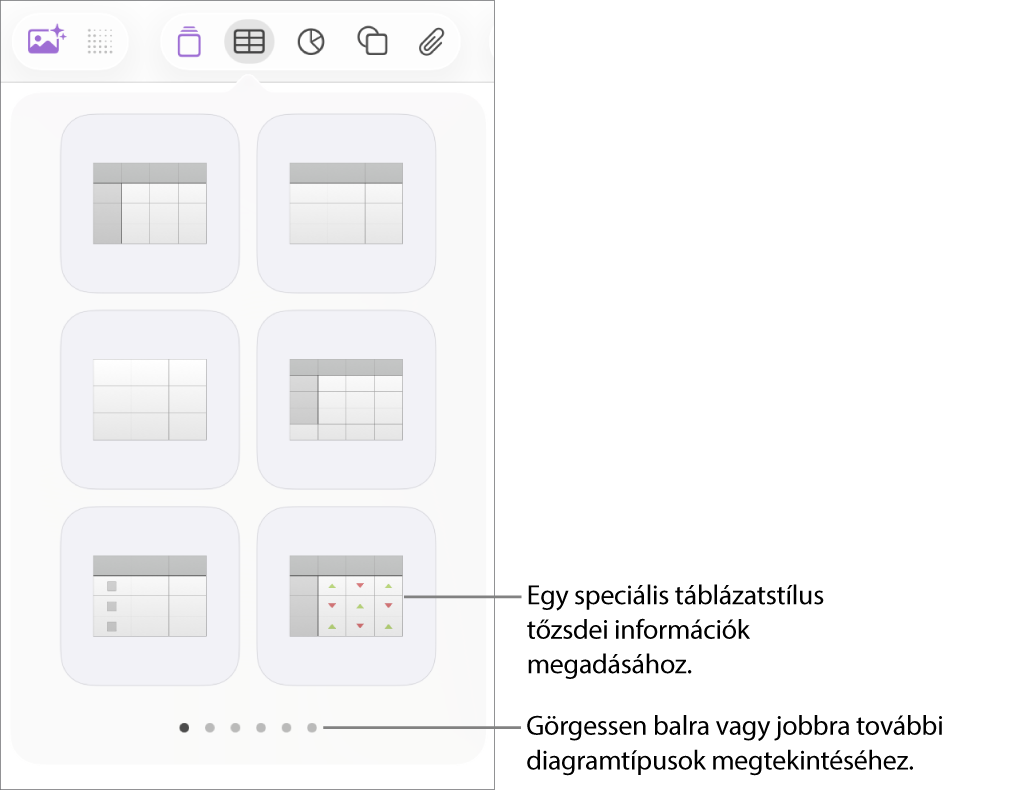
Task: Go to second table styles page dot
Action: click(210, 728)
